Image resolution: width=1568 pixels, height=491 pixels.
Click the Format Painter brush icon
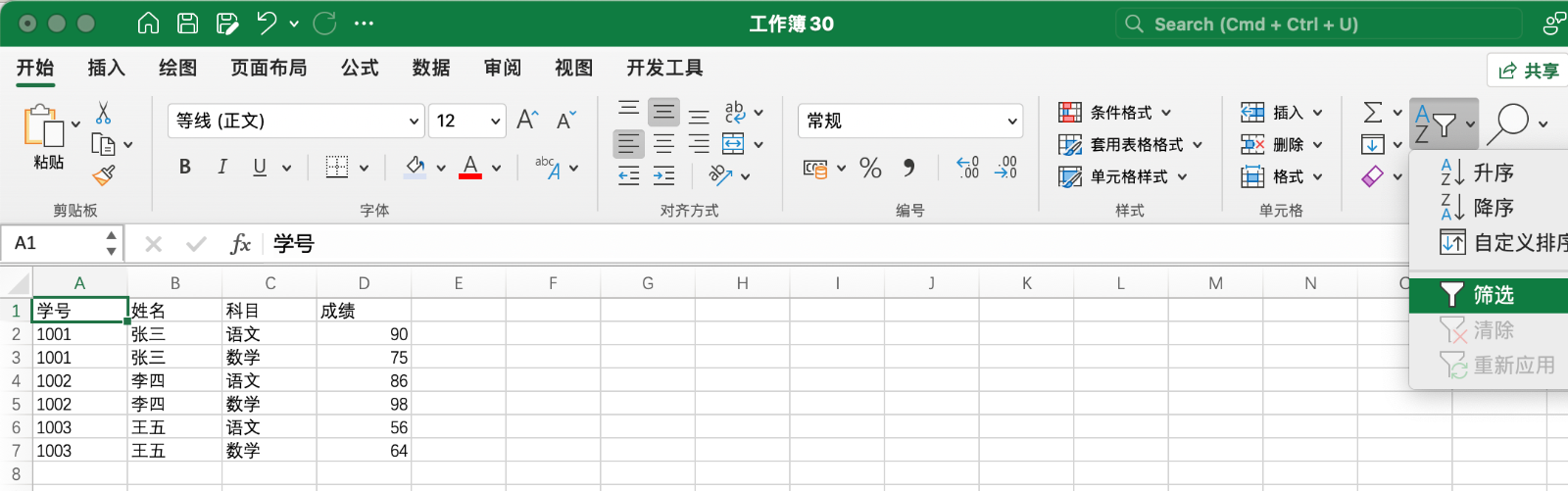pos(103,175)
